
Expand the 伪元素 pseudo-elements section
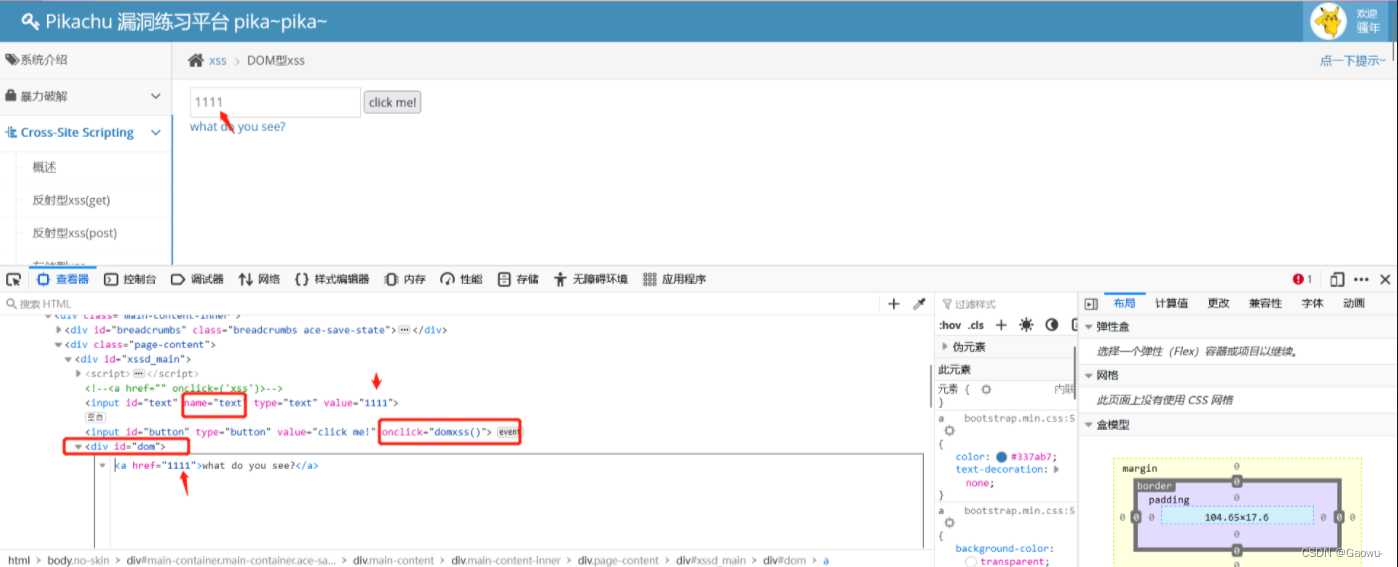[945, 347]
